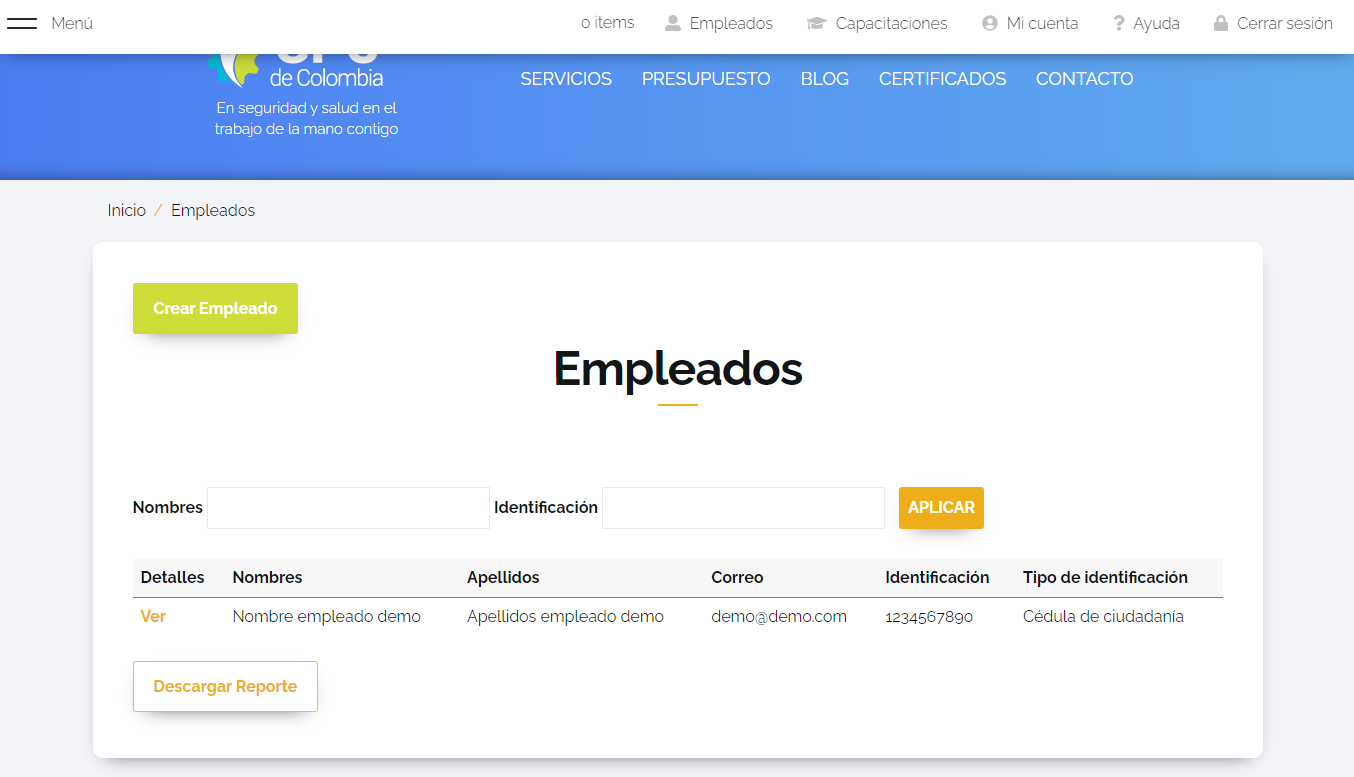Image resolution: width=1354 pixels, height=777 pixels.
Task: Click the Crear Empleado button
Action: [x=215, y=308]
